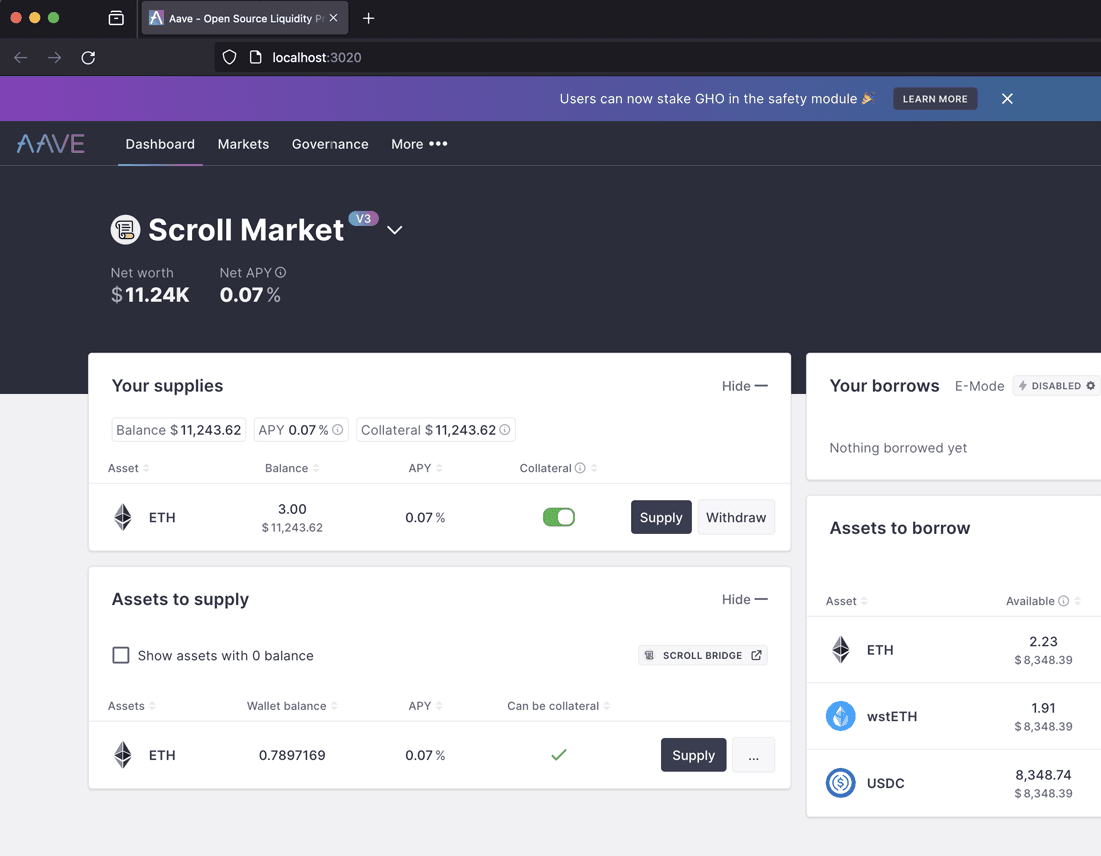Screen dimensions: 1101x856
Task: Click the wstETH token icon
Action: 840,716
